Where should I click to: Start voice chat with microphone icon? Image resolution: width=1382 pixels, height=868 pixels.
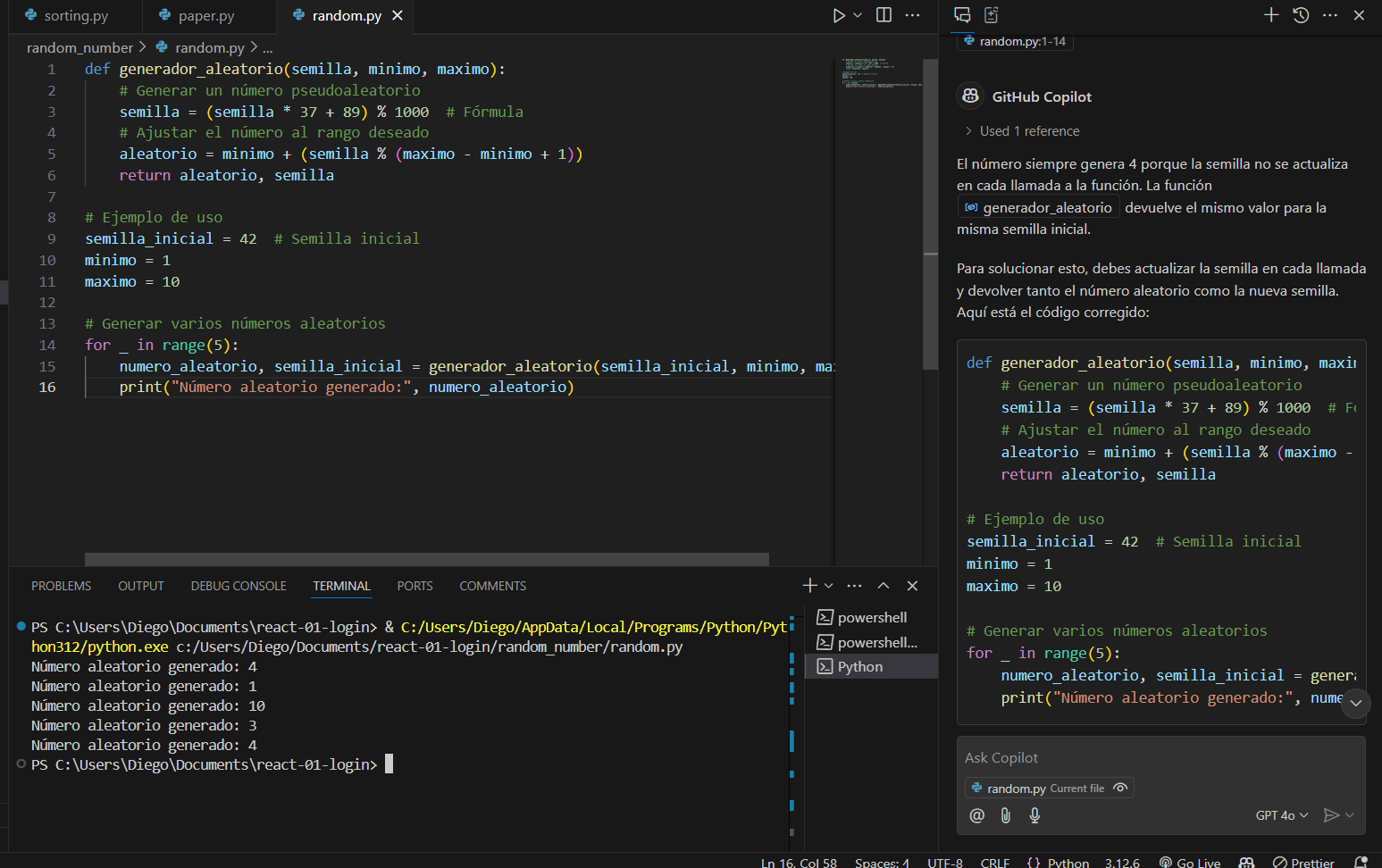[1034, 815]
